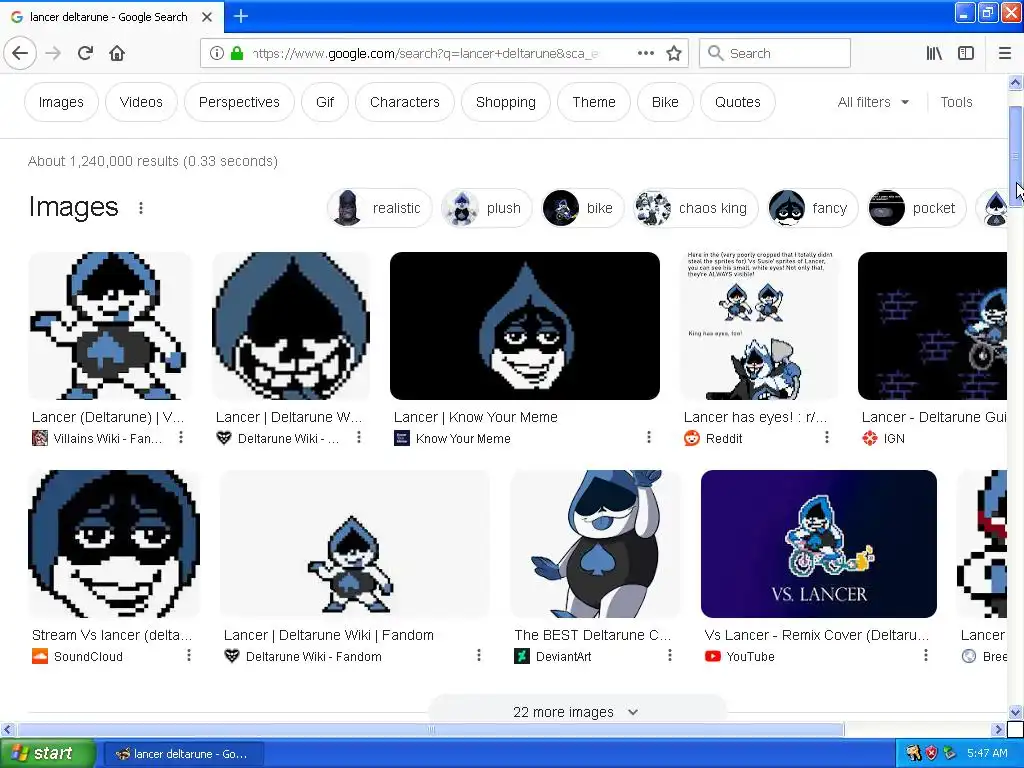Screen dimensions: 1024x768
Task: Click the red shield tray icon
Action: [x=931, y=754]
